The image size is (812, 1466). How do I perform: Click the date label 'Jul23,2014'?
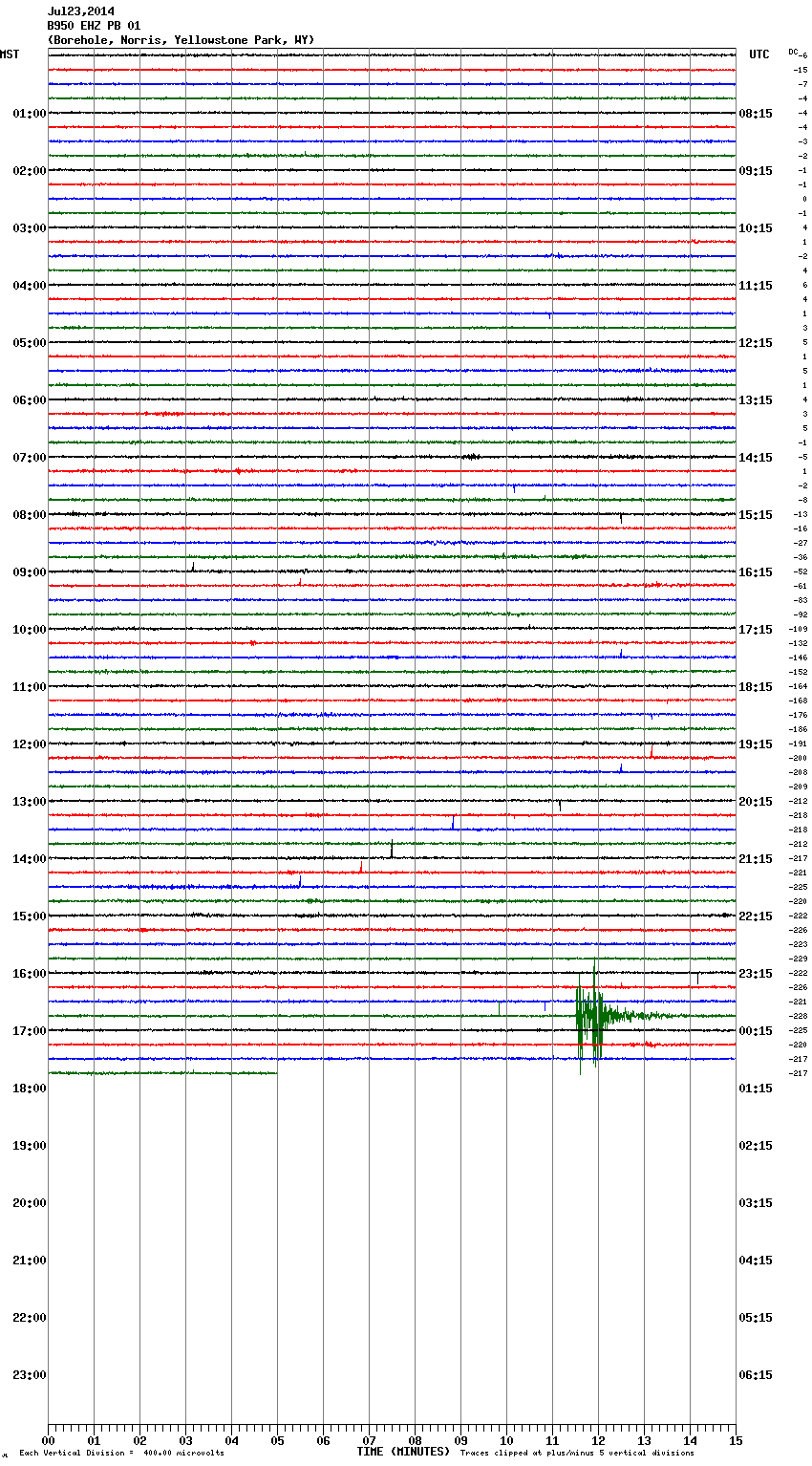pyautogui.click(x=81, y=11)
